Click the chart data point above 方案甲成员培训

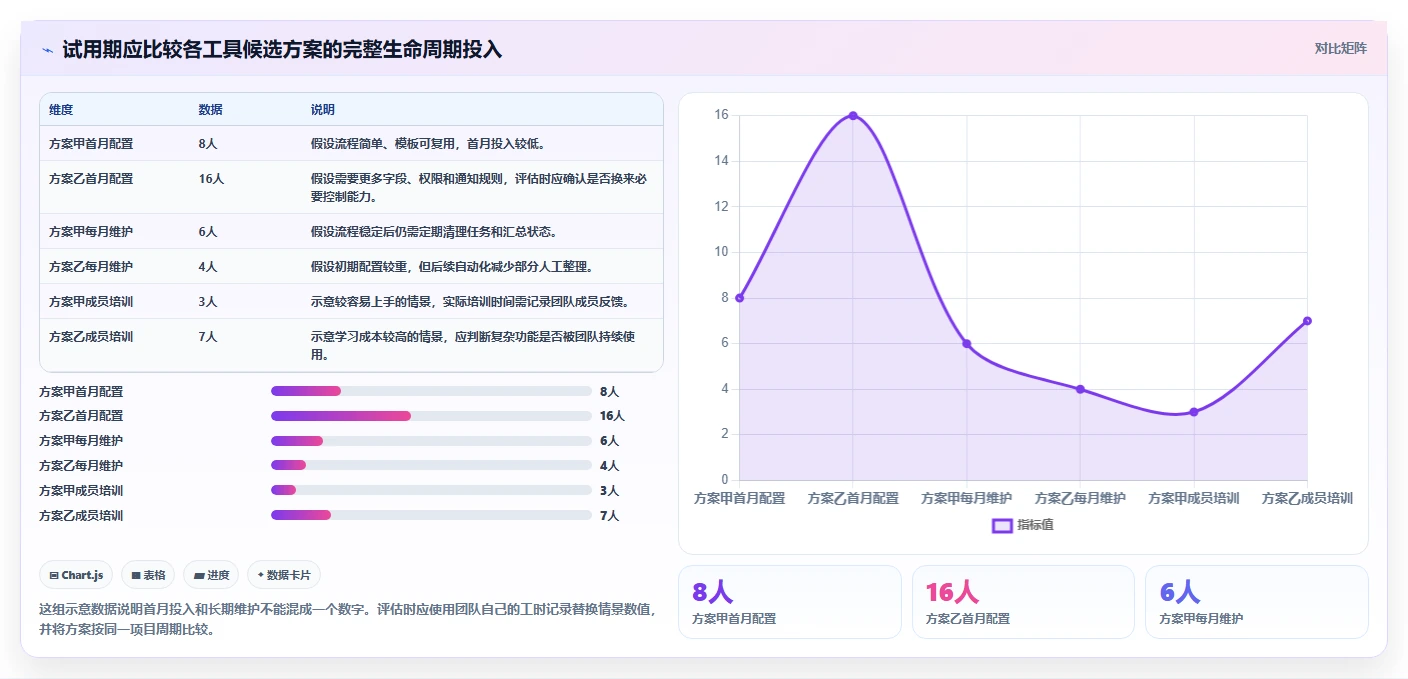1194,412
